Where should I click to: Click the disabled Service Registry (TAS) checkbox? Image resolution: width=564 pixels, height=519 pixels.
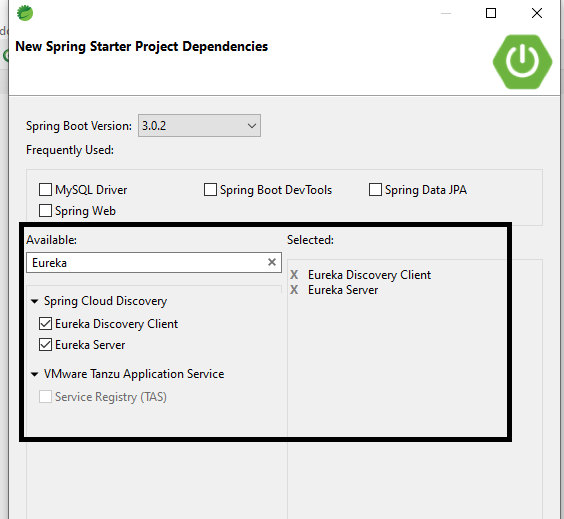pyautogui.click(x=45, y=397)
